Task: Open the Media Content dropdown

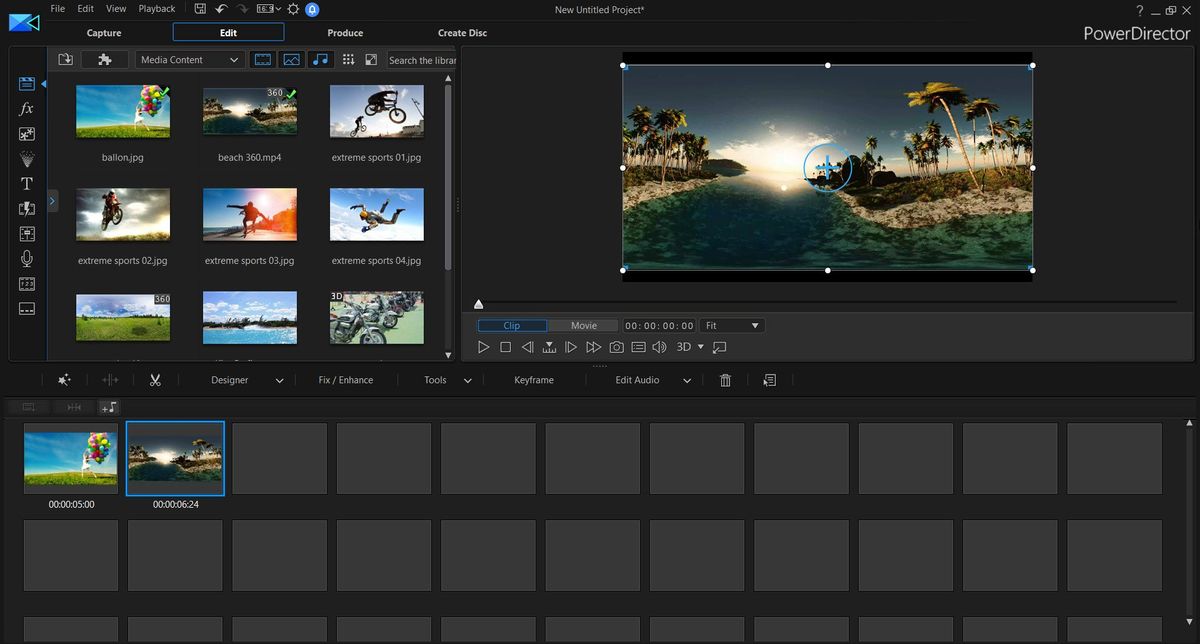Action: [x=189, y=59]
